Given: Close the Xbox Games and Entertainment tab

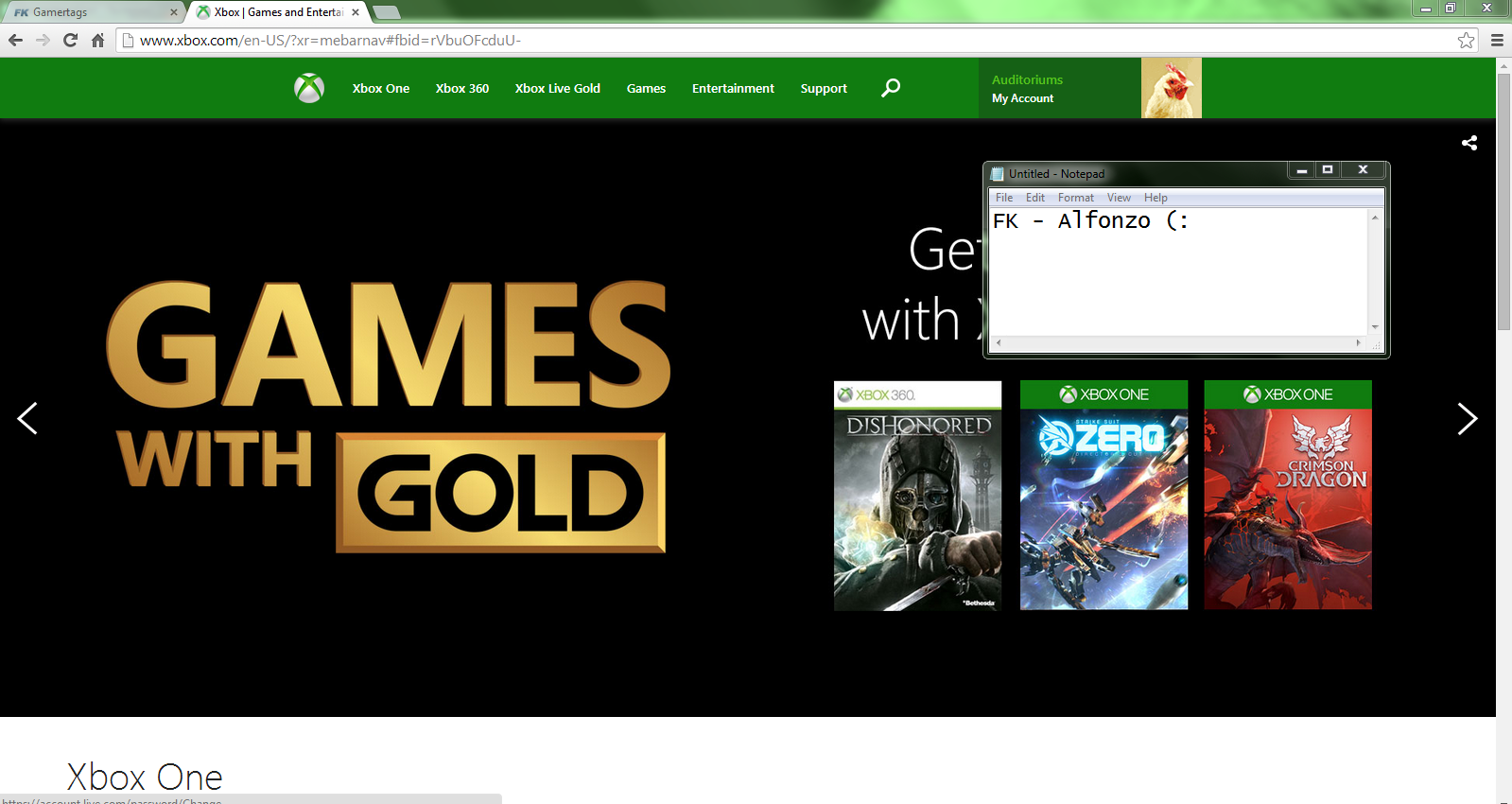Looking at the screenshot, I should 356,12.
